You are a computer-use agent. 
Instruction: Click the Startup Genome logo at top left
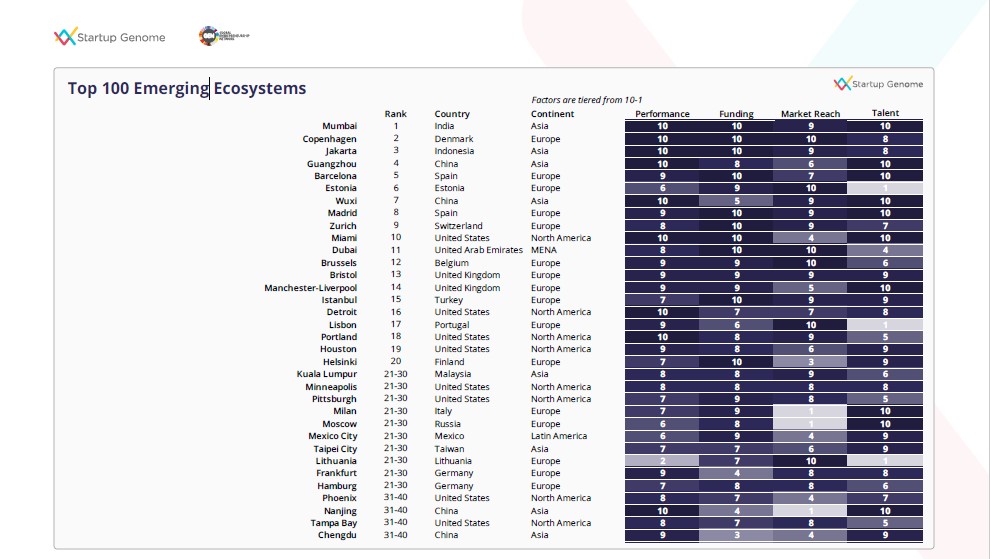[109, 37]
